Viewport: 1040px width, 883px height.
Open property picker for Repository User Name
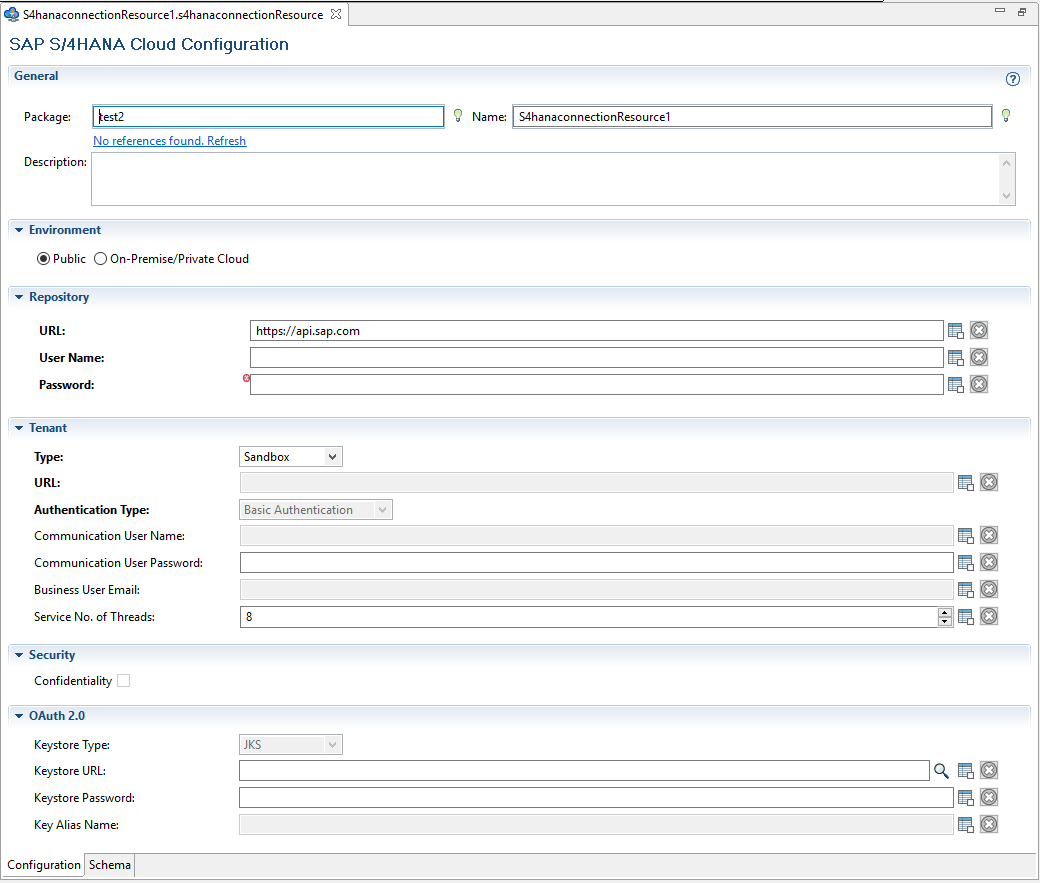pyautogui.click(x=956, y=358)
